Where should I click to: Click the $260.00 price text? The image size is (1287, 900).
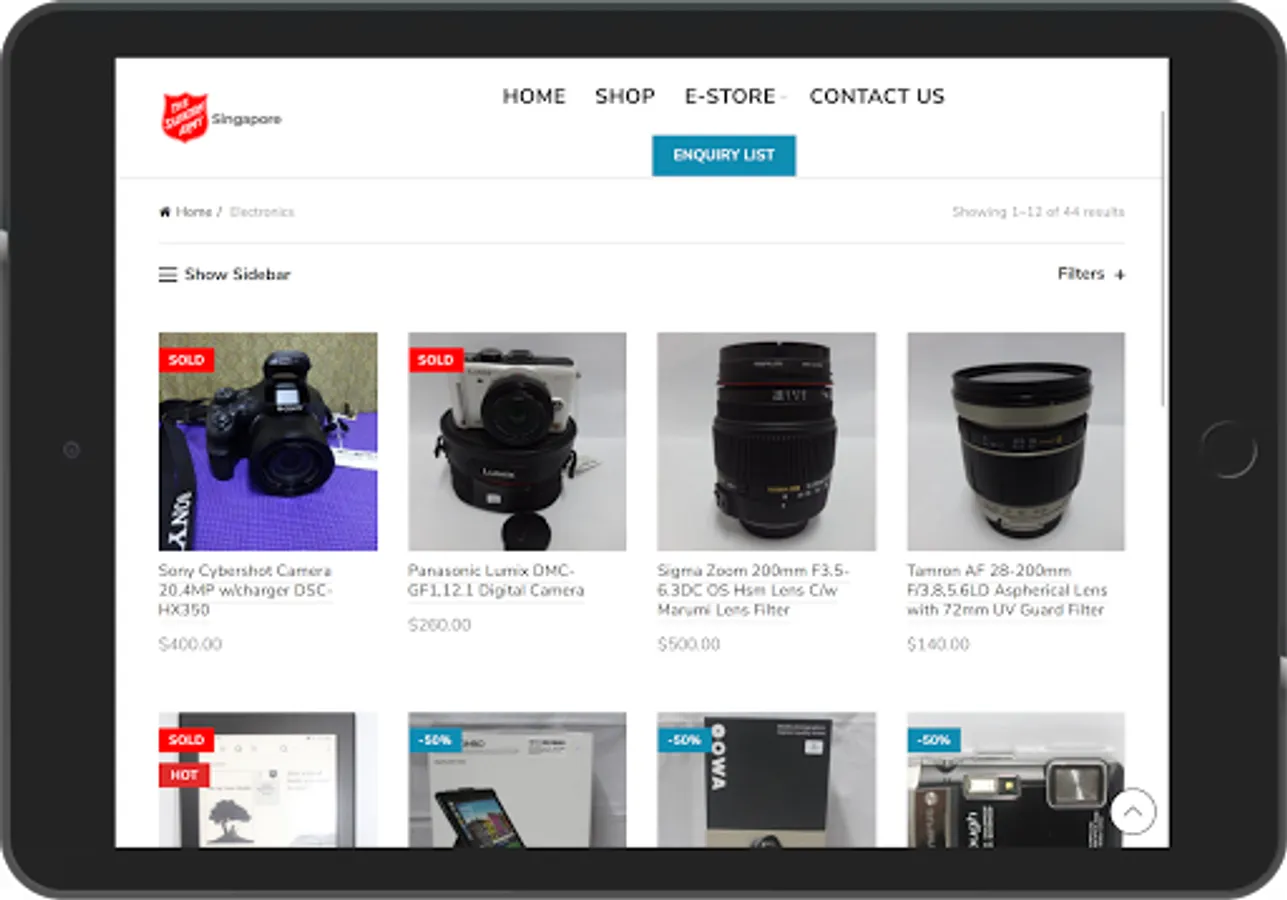(439, 625)
